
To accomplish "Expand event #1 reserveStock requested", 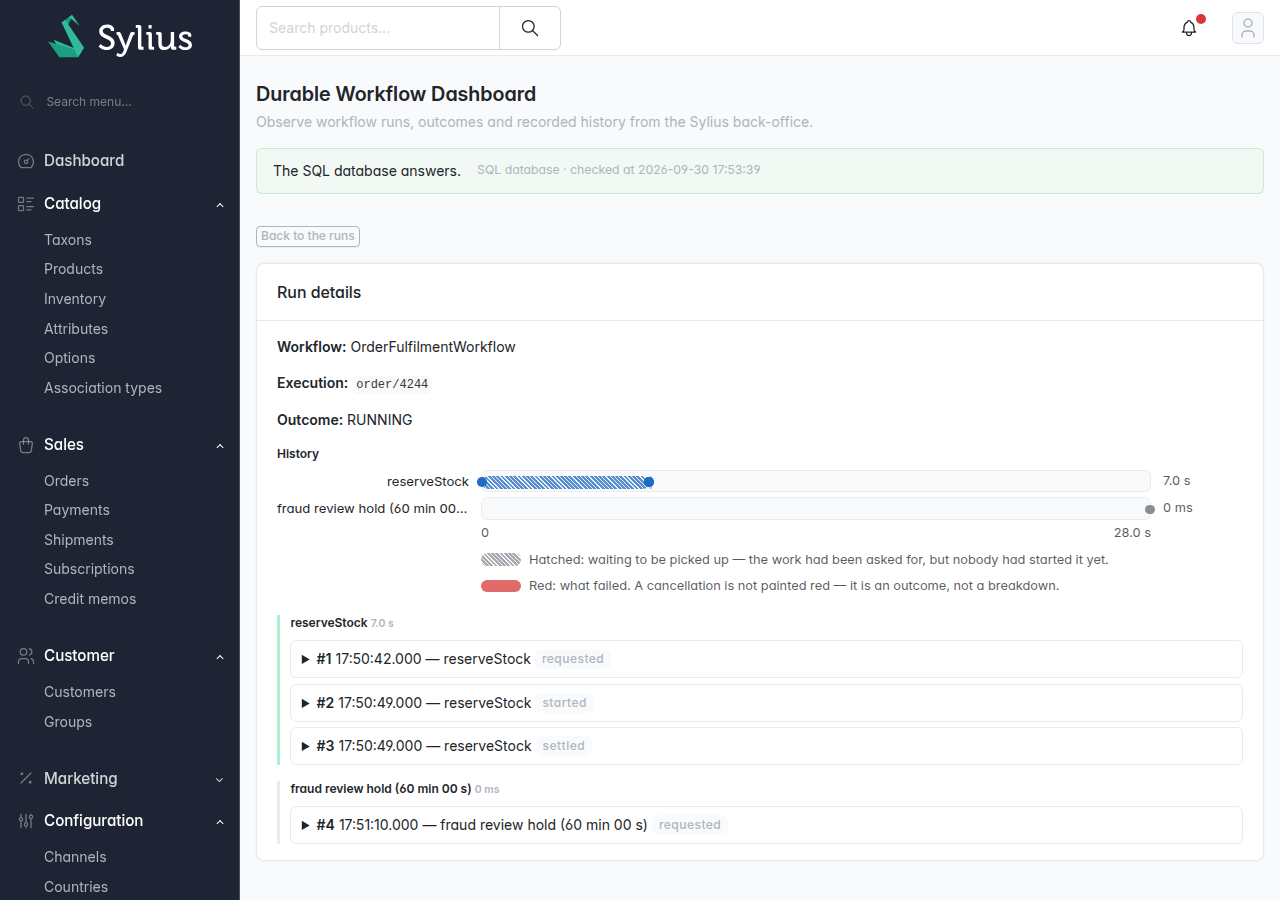I will (x=766, y=659).
